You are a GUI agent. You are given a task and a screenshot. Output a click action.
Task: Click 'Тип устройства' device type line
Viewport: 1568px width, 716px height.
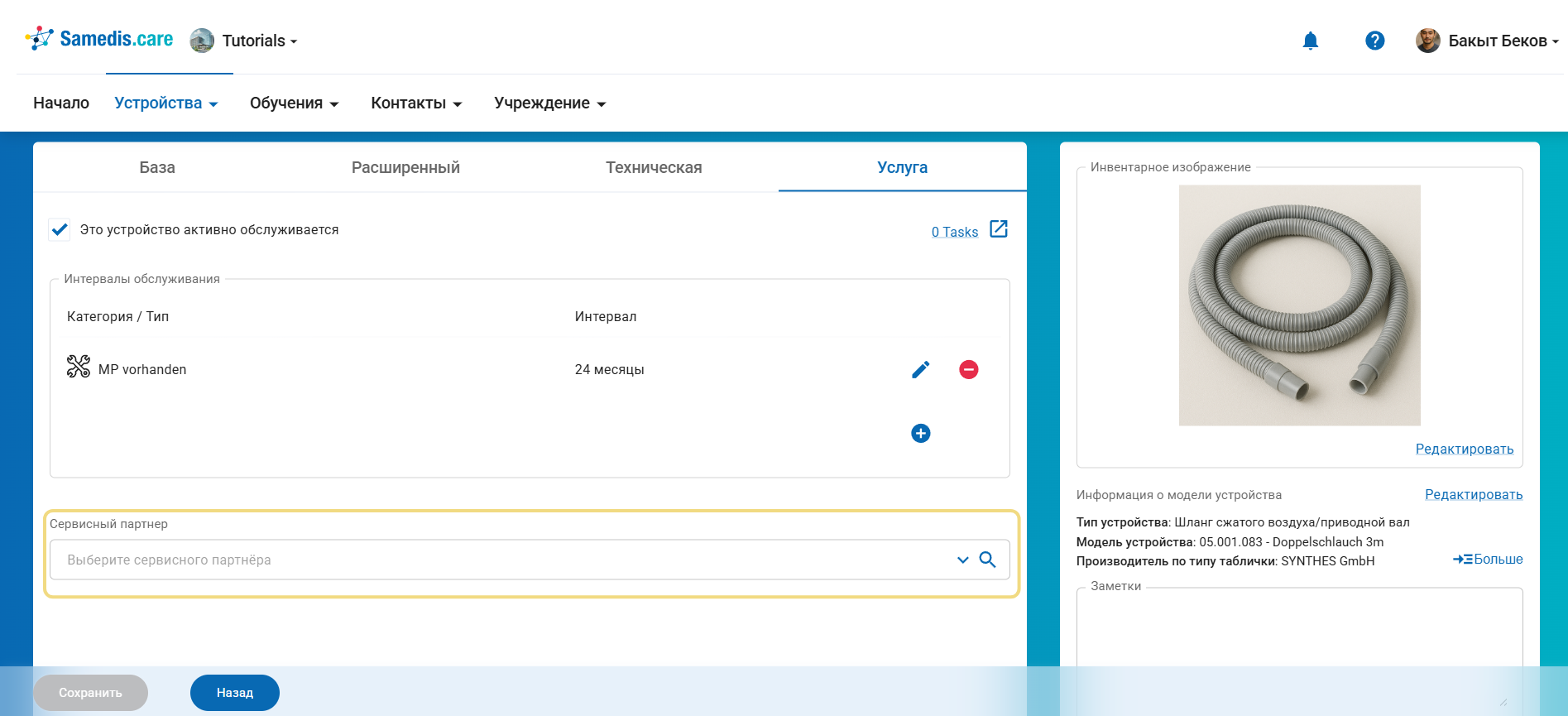coord(1243,521)
